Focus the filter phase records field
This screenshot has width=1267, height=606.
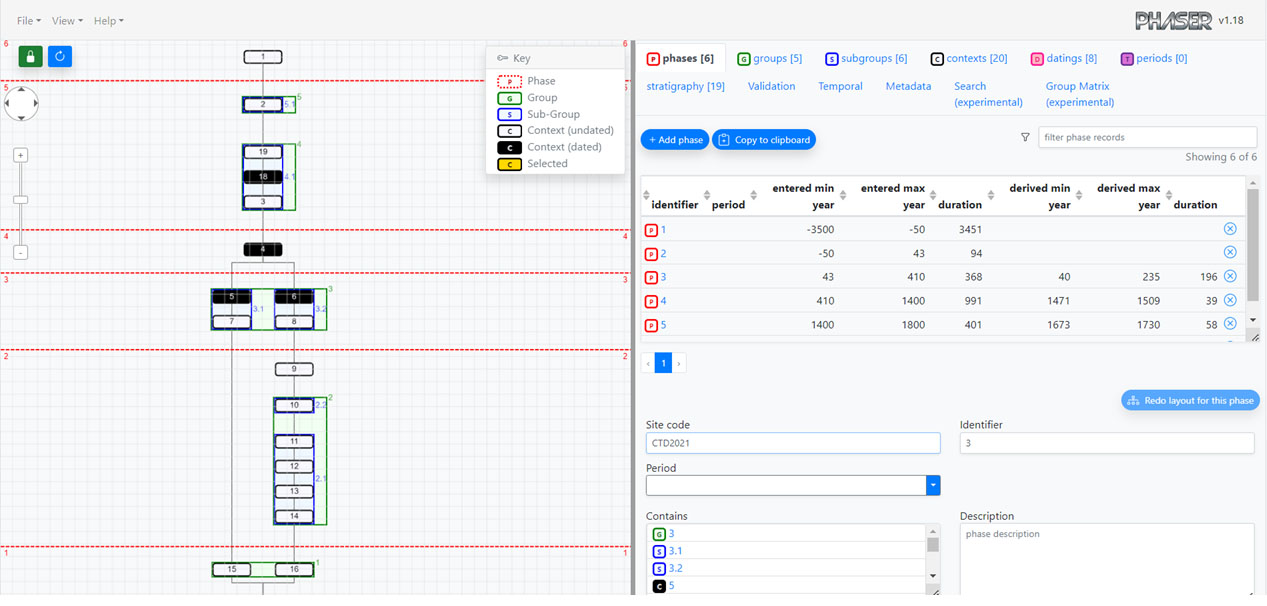[x=1147, y=137]
